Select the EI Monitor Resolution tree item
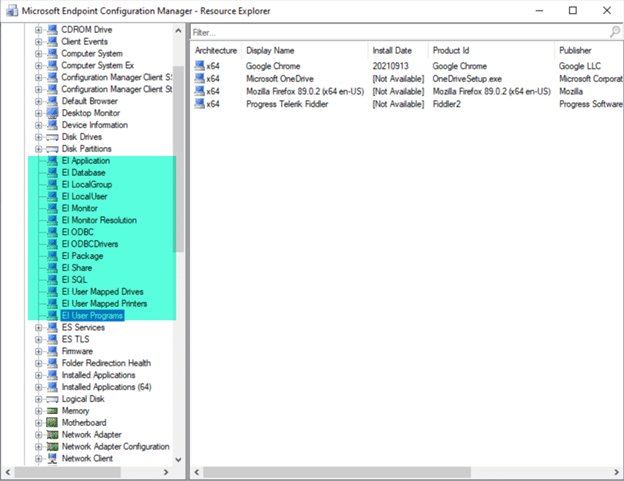This screenshot has height=481, width=624. tap(99, 220)
